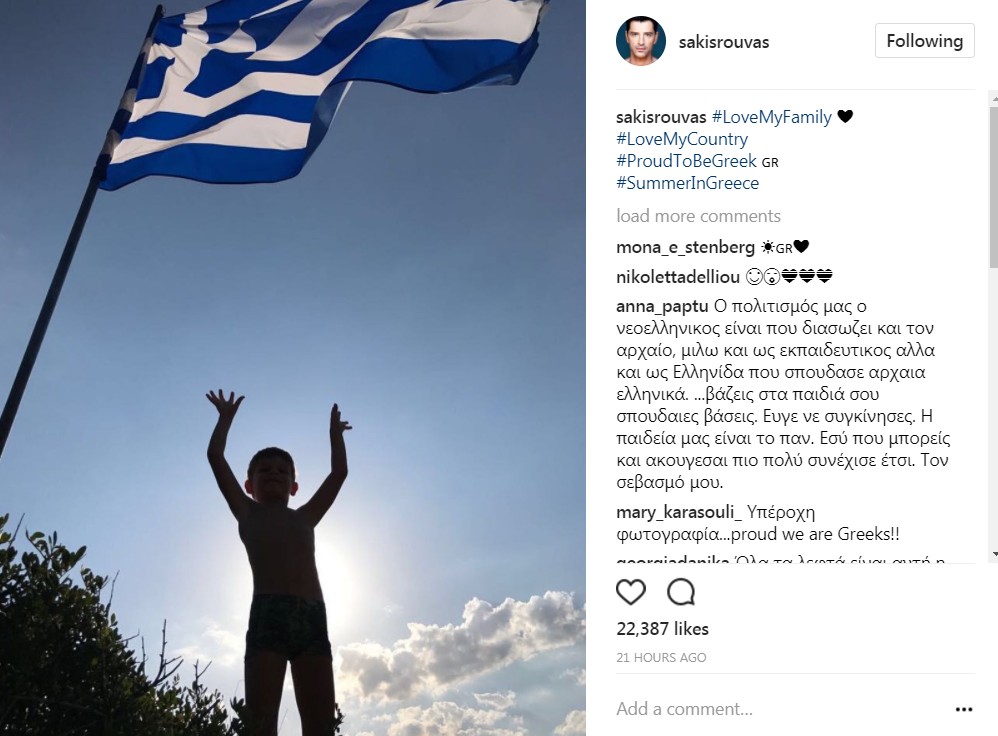Open the #LoveMyFamily hashtag
This screenshot has height=736, width=998.
pyautogui.click(x=771, y=117)
